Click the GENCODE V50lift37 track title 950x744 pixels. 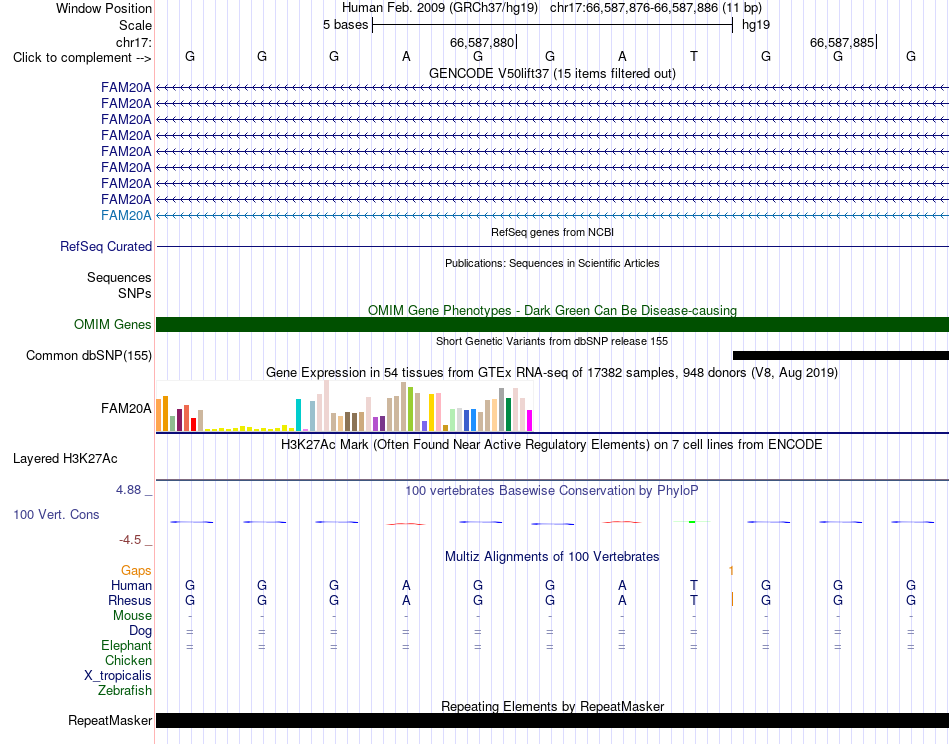pyautogui.click(x=553, y=73)
